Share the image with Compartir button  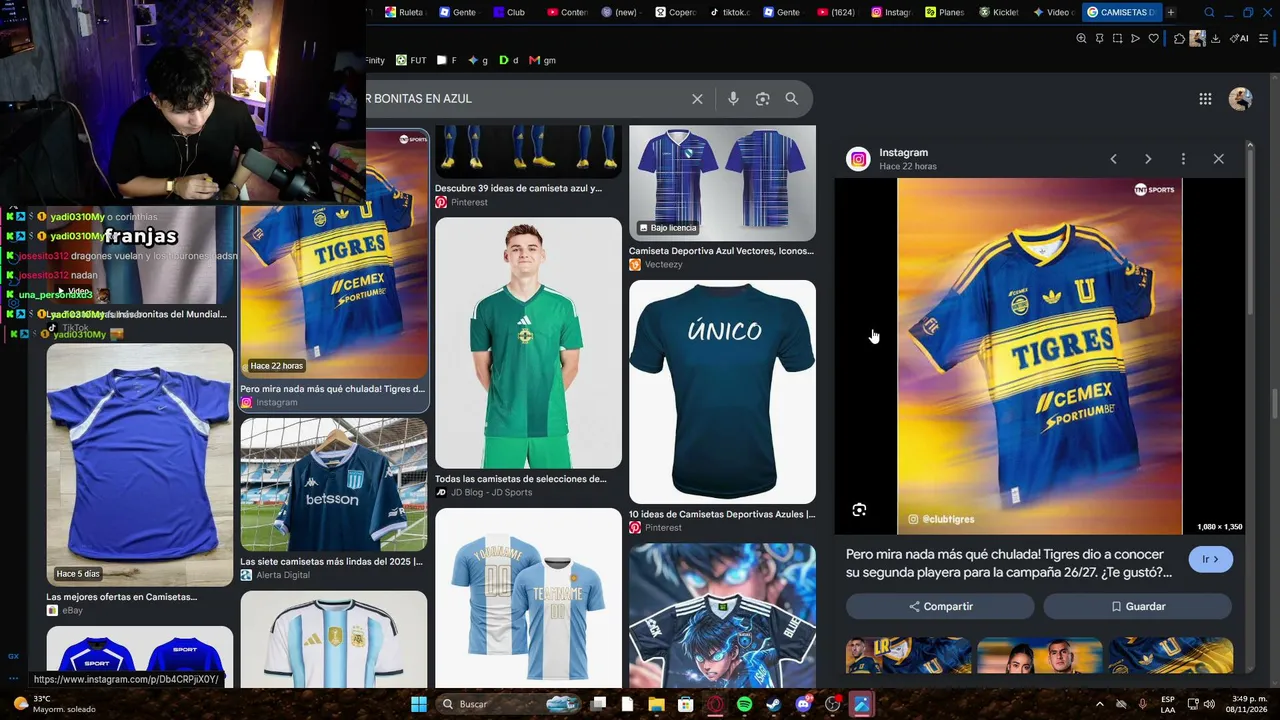pos(940,606)
